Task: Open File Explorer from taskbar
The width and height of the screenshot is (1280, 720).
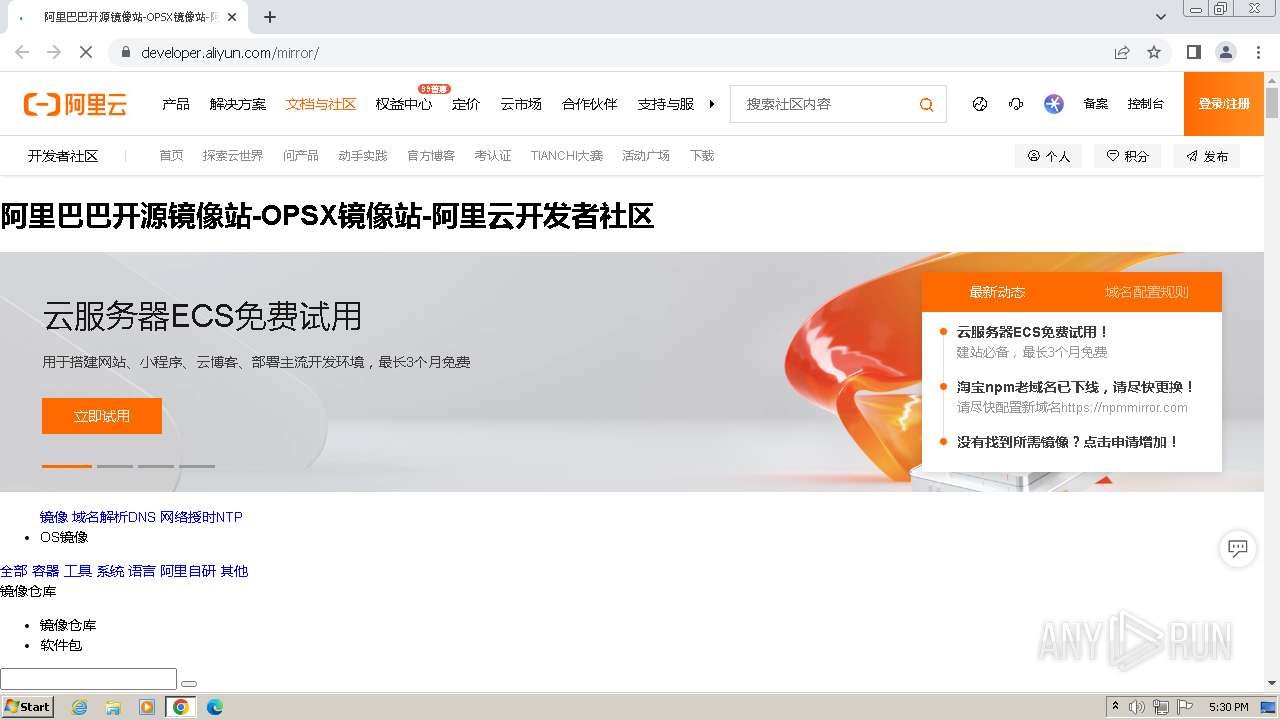Action: tap(113, 707)
